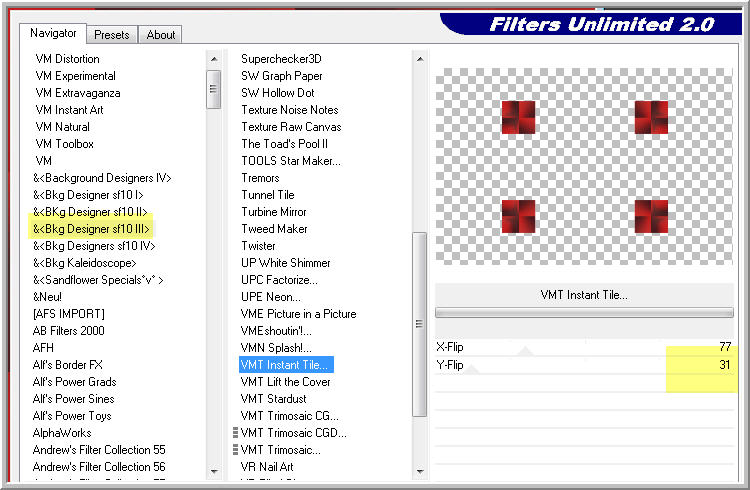The height and width of the screenshot is (490, 750).
Task: Select &Neu! category
Action: point(47,297)
